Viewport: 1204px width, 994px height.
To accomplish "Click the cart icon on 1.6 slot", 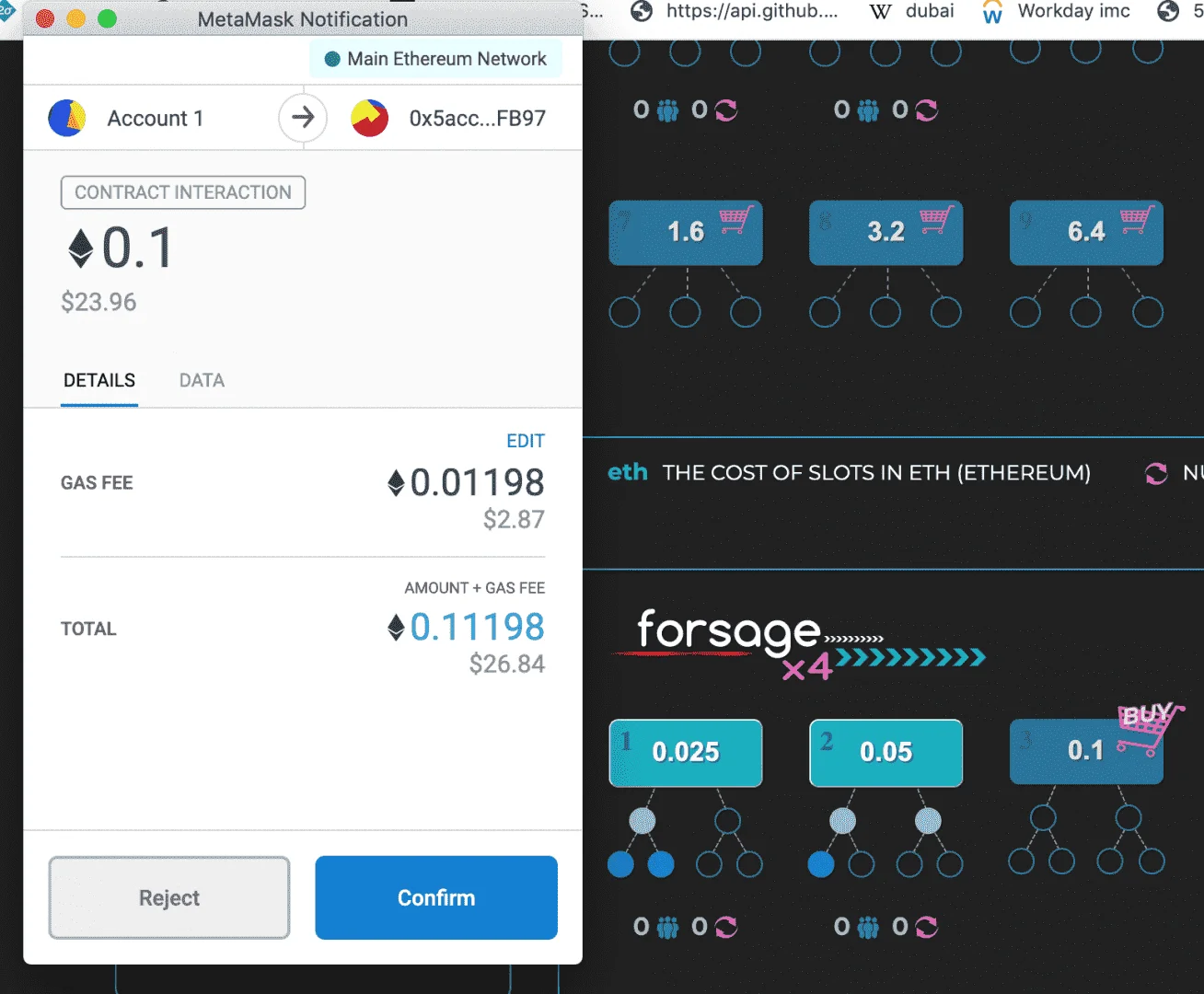I will 735,219.
